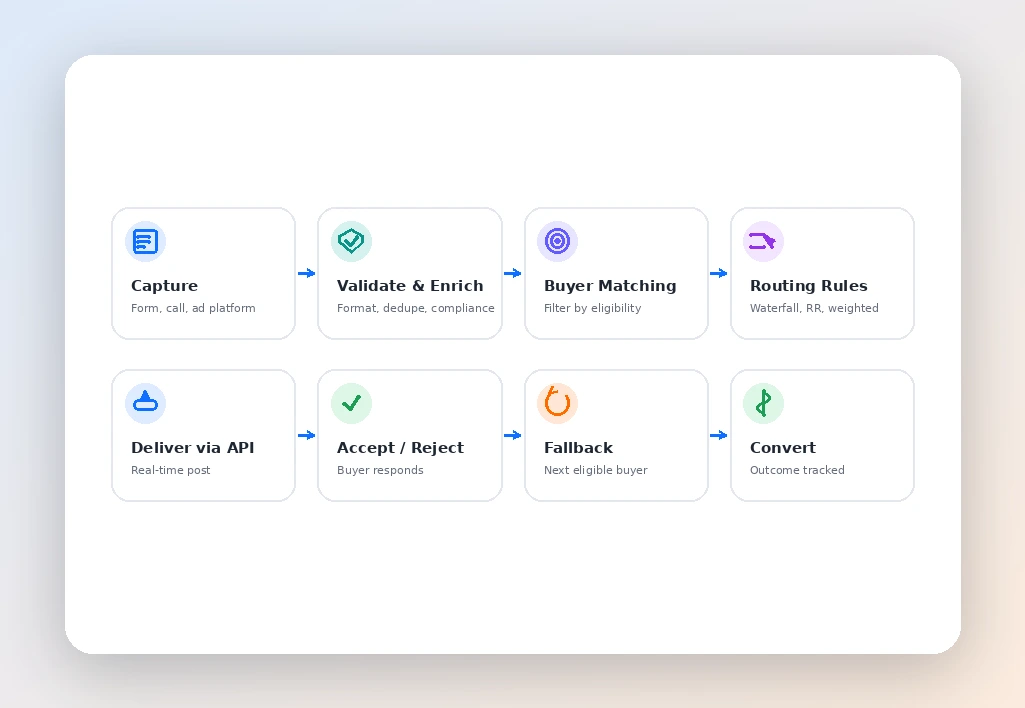1025x708 pixels.
Task: Select the Accept / Reject checkmark icon
Action: click(x=351, y=403)
